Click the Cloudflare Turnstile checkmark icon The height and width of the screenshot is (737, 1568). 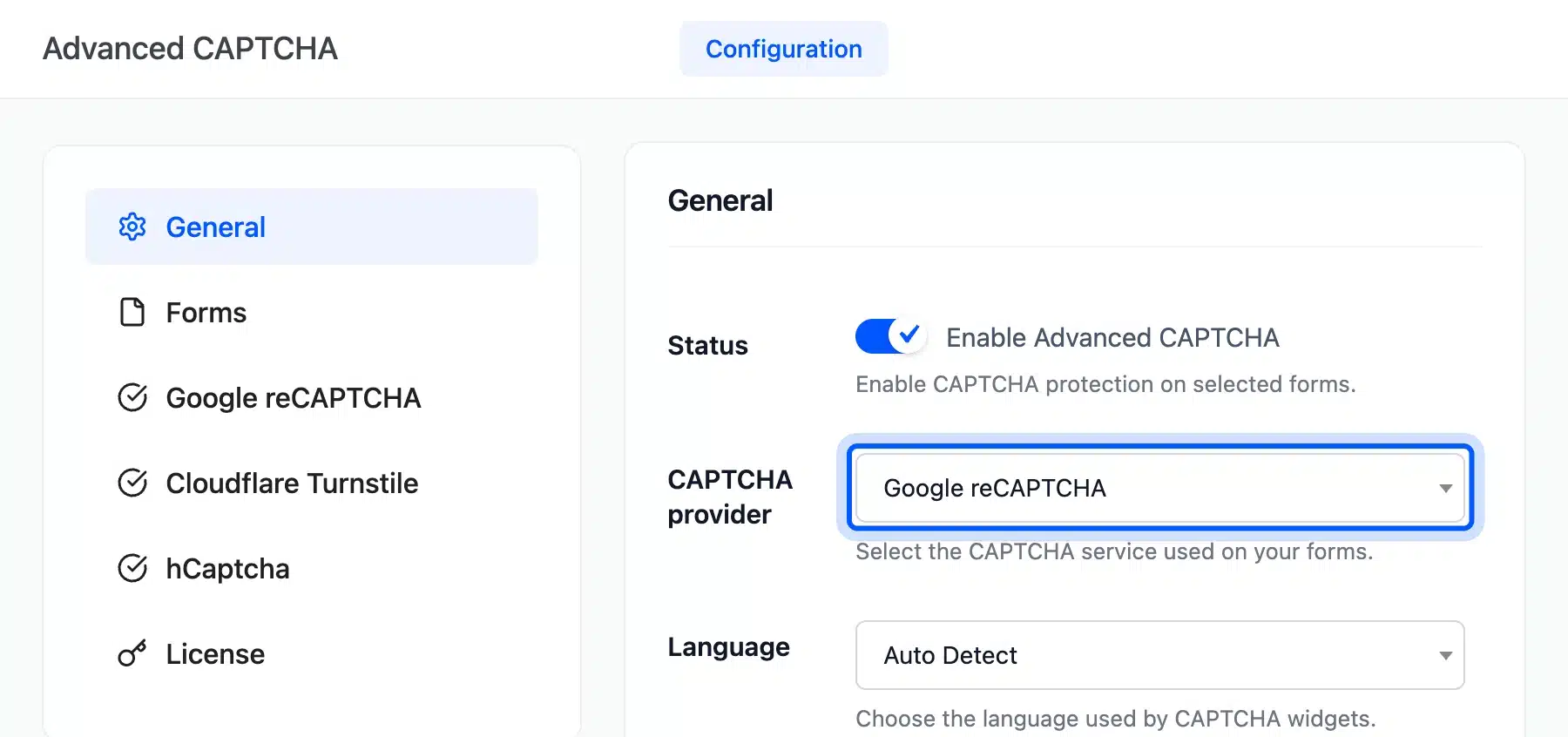tap(132, 483)
